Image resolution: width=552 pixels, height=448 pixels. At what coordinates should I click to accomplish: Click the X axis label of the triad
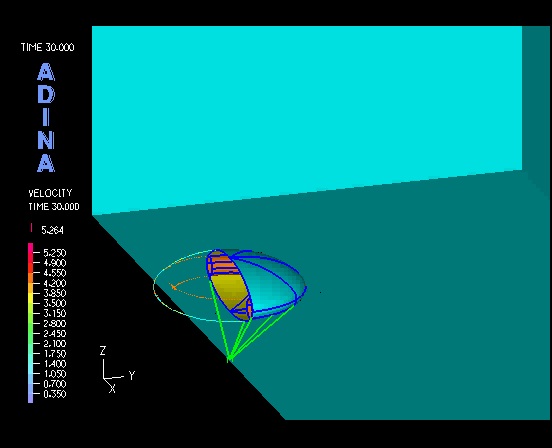click(112, 389)
